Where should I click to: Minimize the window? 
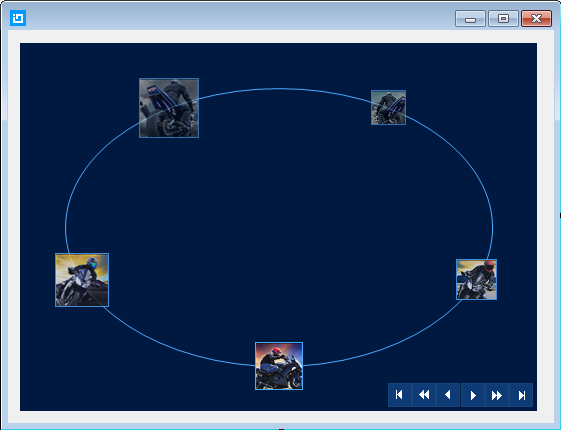point(470,19)
